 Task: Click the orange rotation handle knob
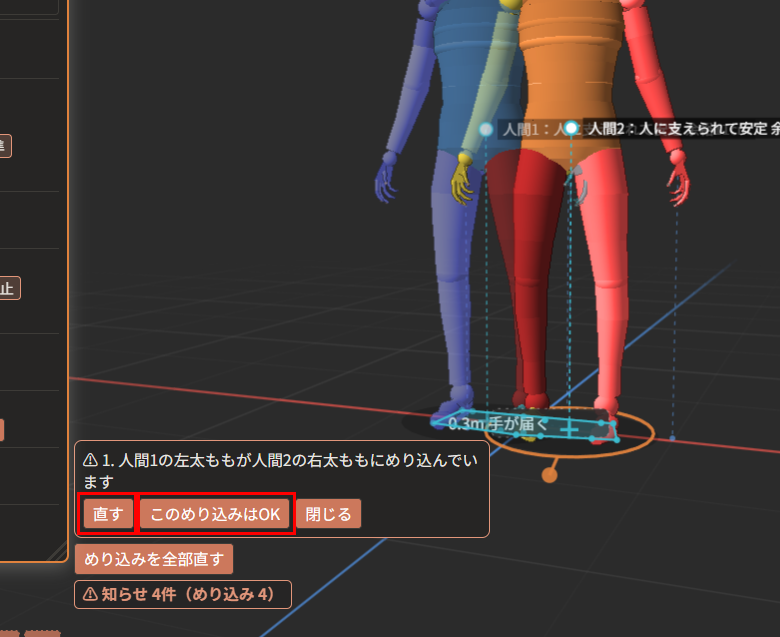(x=549, y=475)
